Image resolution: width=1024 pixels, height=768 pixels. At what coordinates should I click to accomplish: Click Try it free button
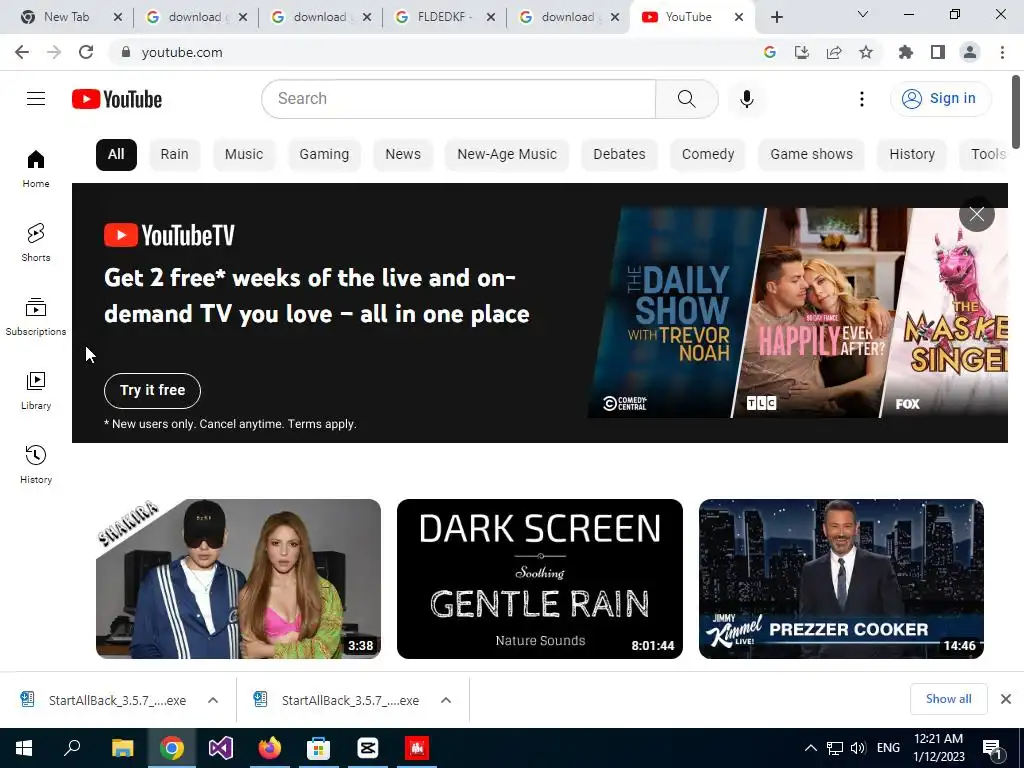pos(152,391)
